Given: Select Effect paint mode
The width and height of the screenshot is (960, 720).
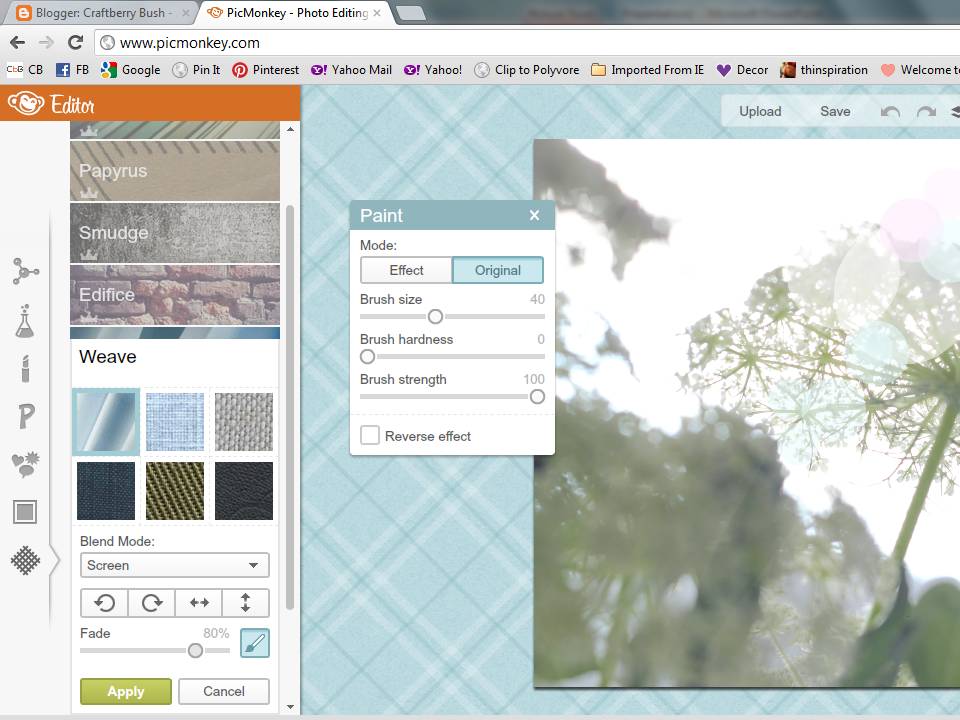Looking at the screenshot, I should pyautogui.click(x=407, y=270).
